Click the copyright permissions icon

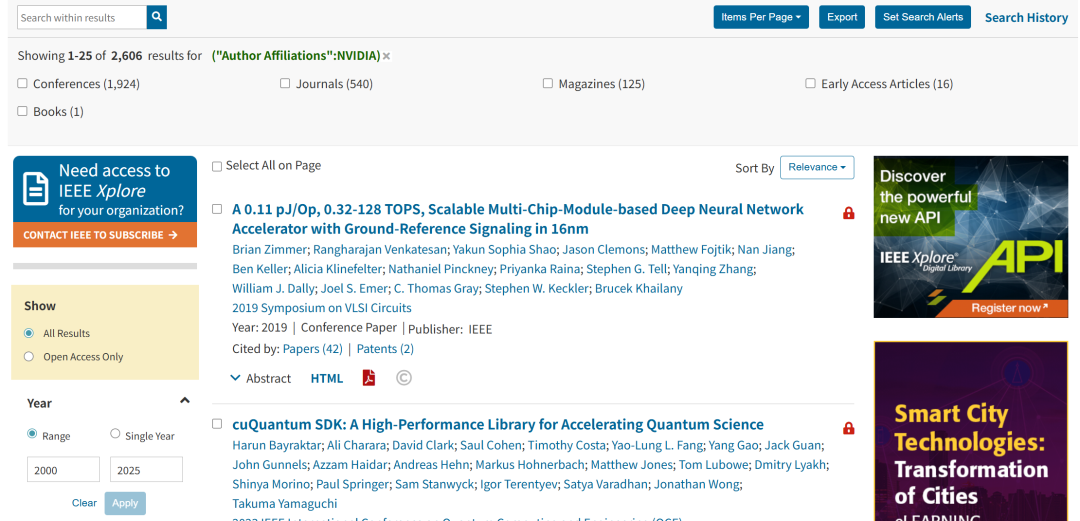click(404, 378)
